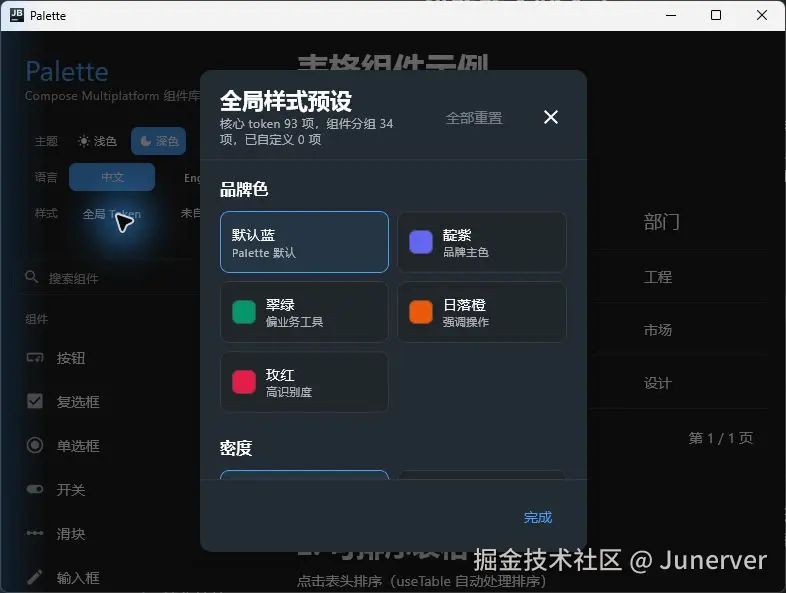This screenshot has height=593, width=786.
Task: Click 完成 to finish the dialog
Action: tap(538, 517)
